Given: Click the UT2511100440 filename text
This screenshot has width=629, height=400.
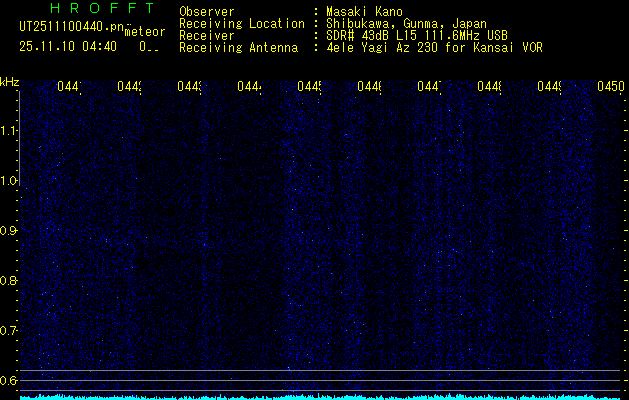Looking at the screenshot, I should pos(71,27).
